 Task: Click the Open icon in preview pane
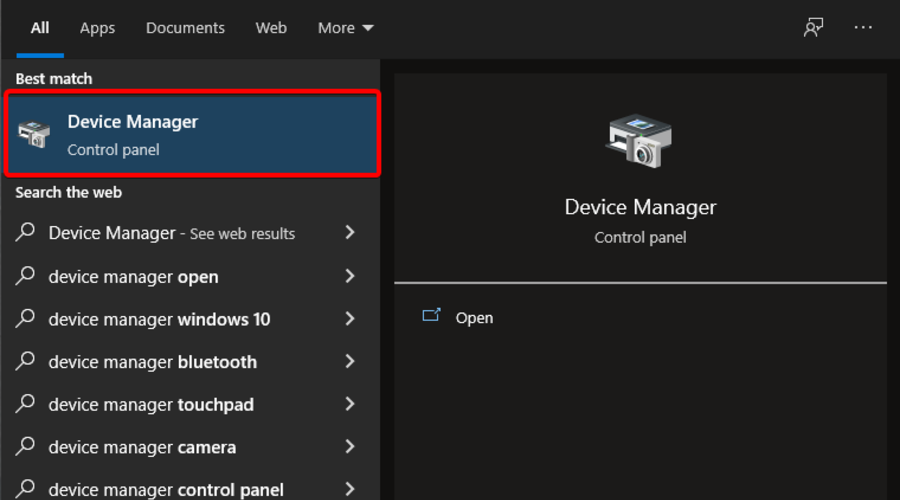(431, 316)
